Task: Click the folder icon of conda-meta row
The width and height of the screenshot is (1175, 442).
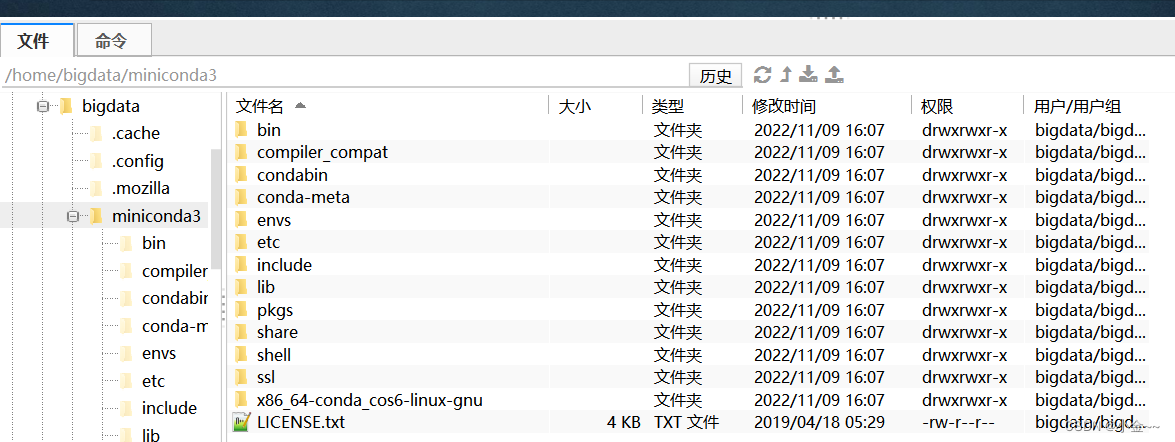Action: point(241,197)
